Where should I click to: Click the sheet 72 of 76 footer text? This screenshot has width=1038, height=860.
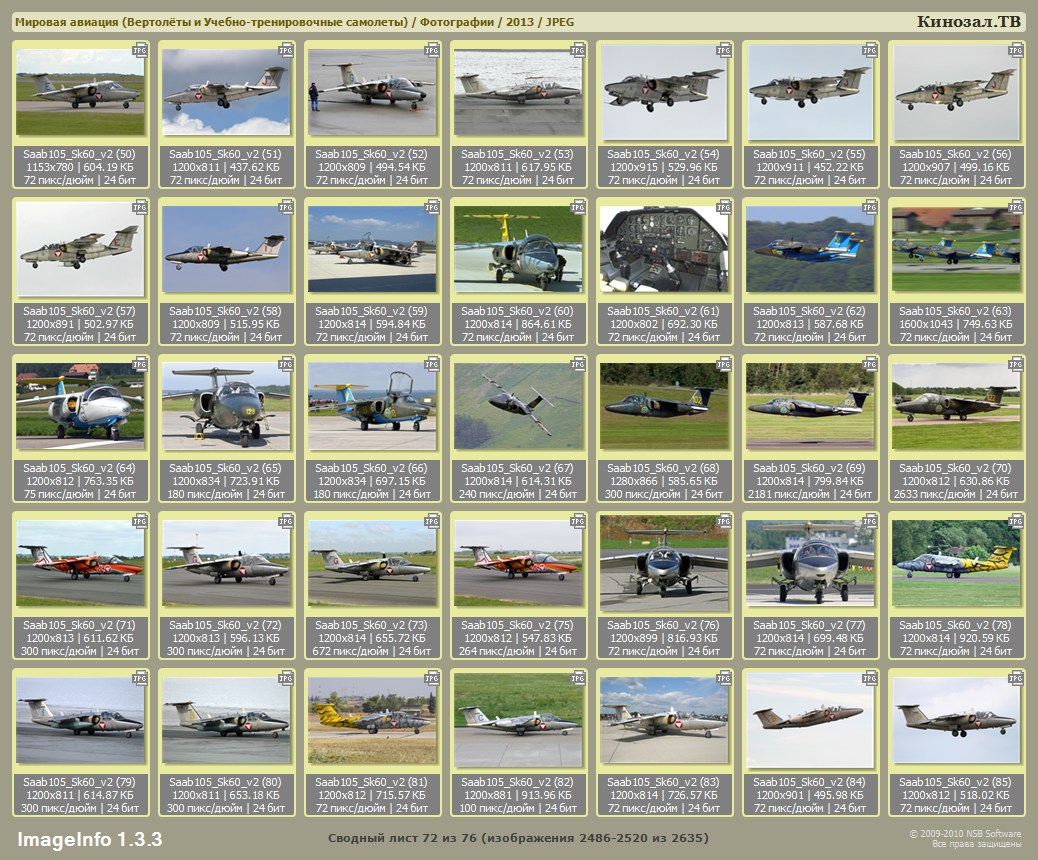(518, 838)
